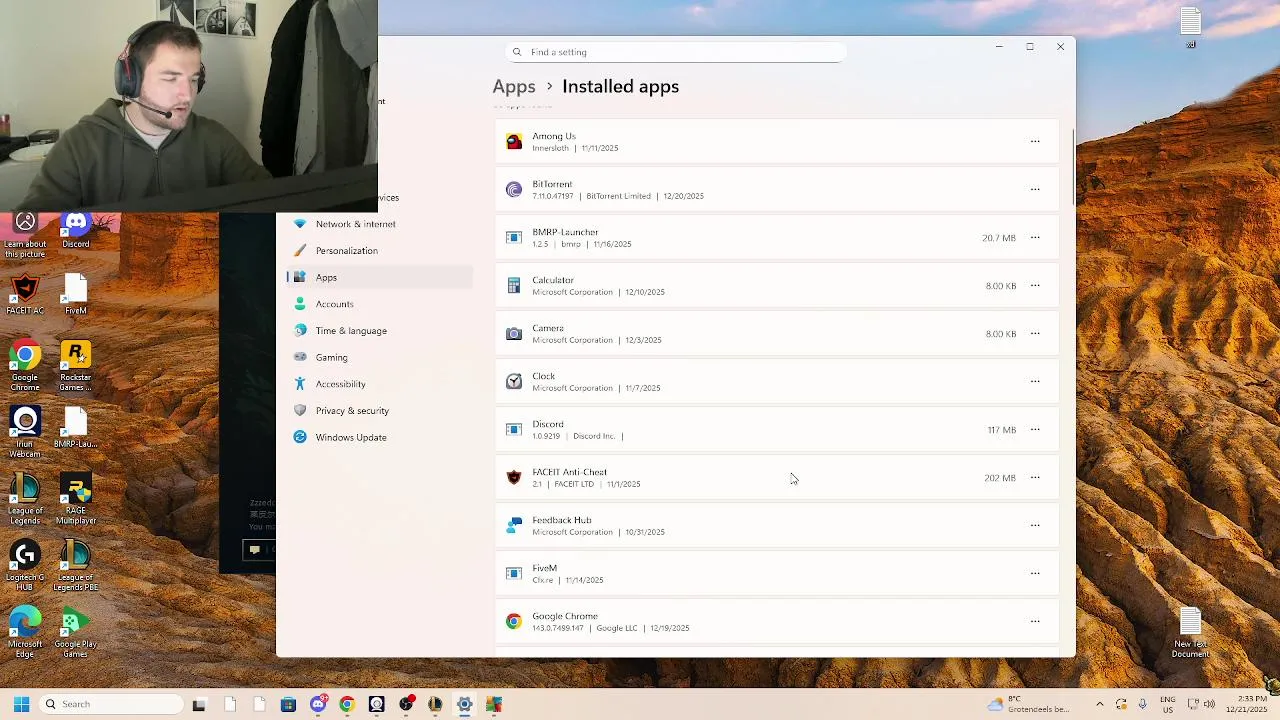Open Time & language settings

coord(379,331)
